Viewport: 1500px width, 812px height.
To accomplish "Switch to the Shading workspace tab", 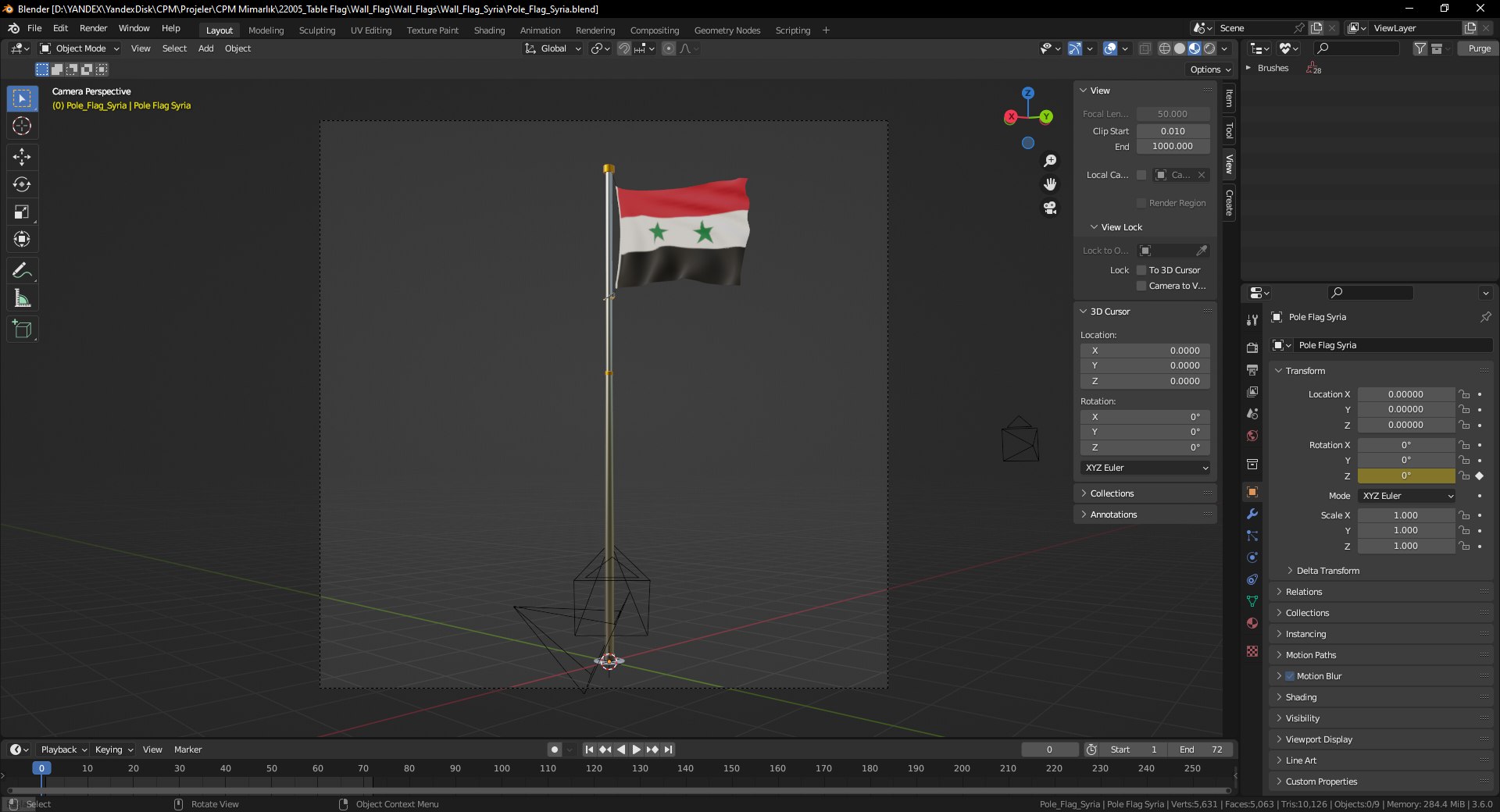I will pos(489,30).
